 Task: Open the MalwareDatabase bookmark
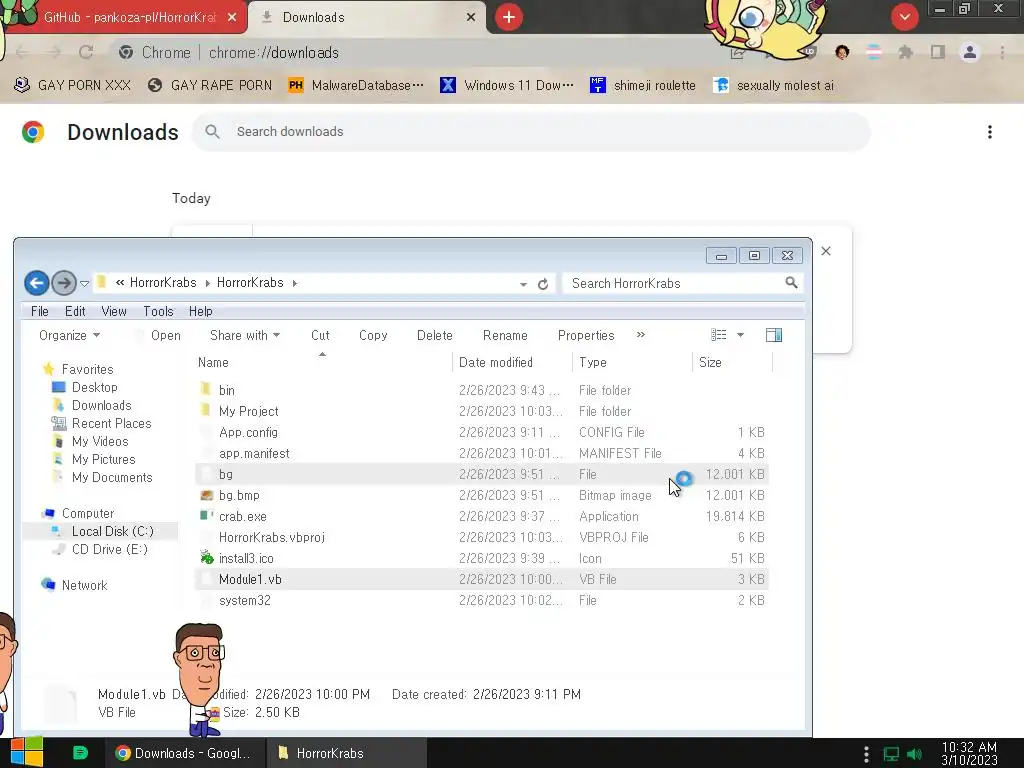(x=356, y=86)
